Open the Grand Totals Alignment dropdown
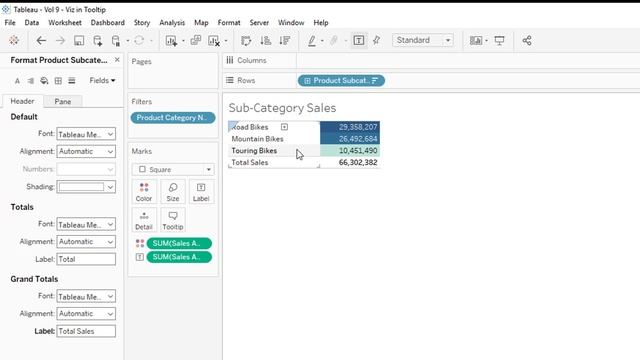This screenshot has width=640, height=360. [x=86, y=313]
